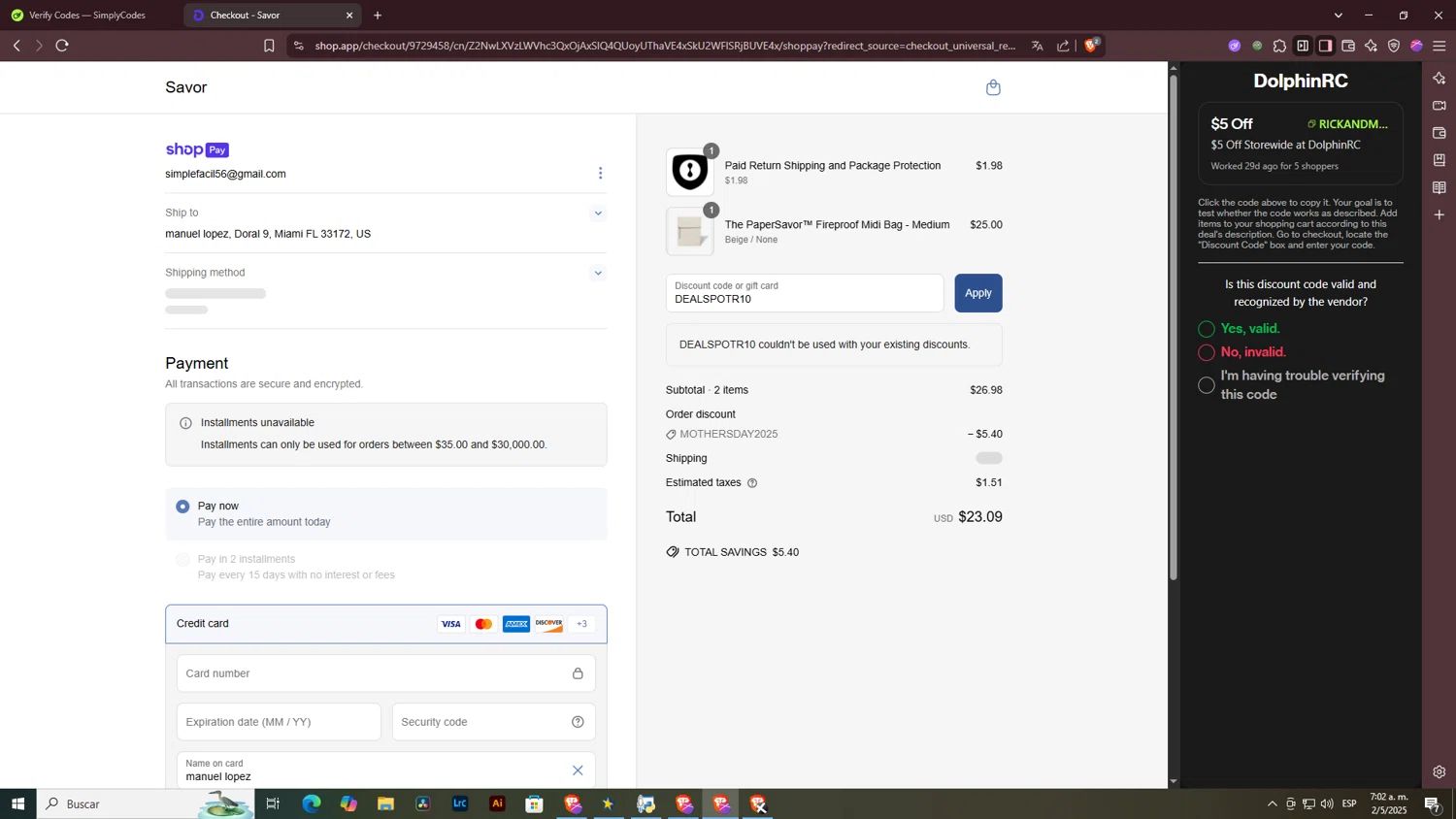Click the Brave VPN shield icon
The image size is (1456, 819).
click(1394, 46)
